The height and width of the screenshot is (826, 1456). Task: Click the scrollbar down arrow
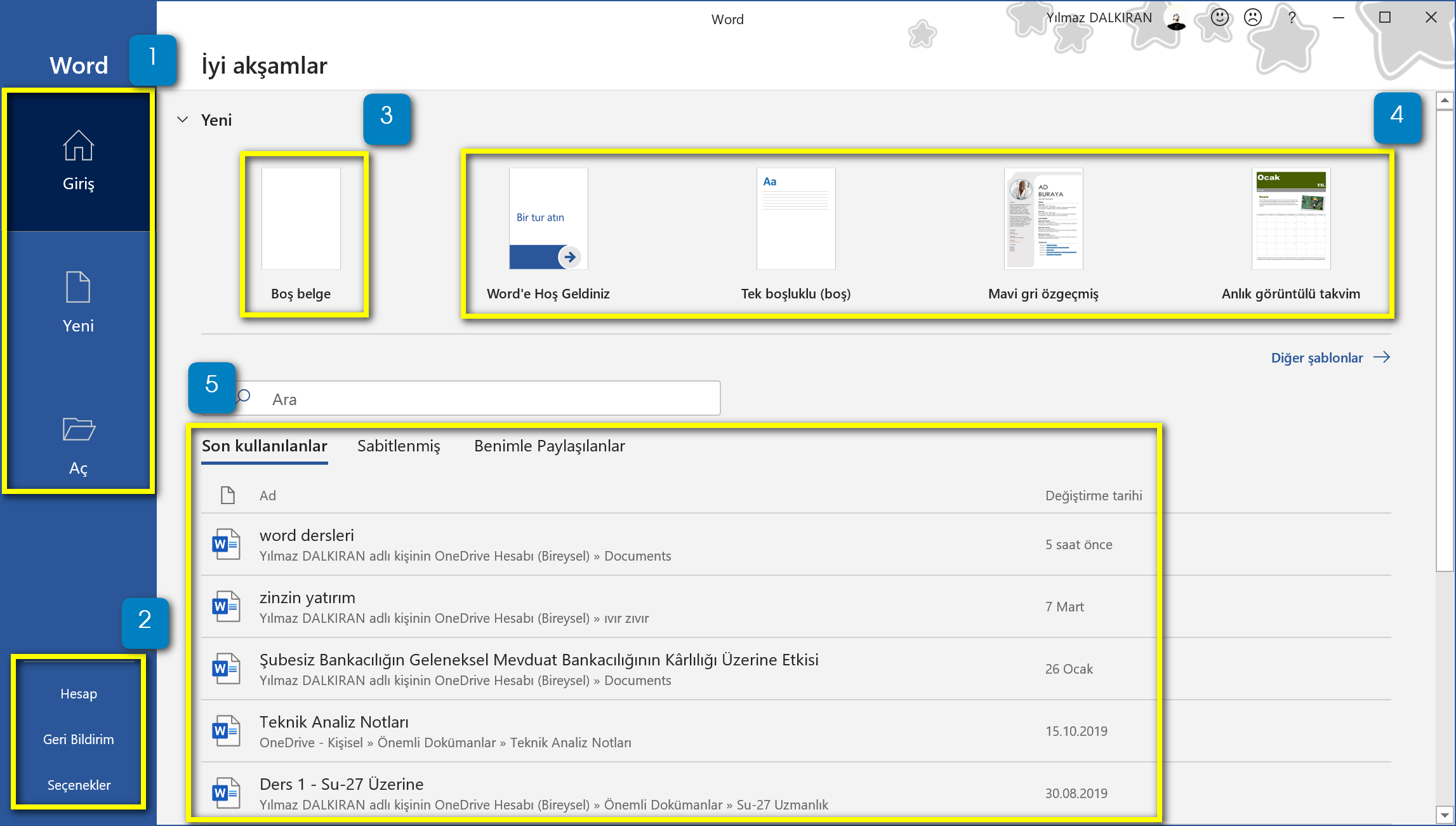point(1445,815)
